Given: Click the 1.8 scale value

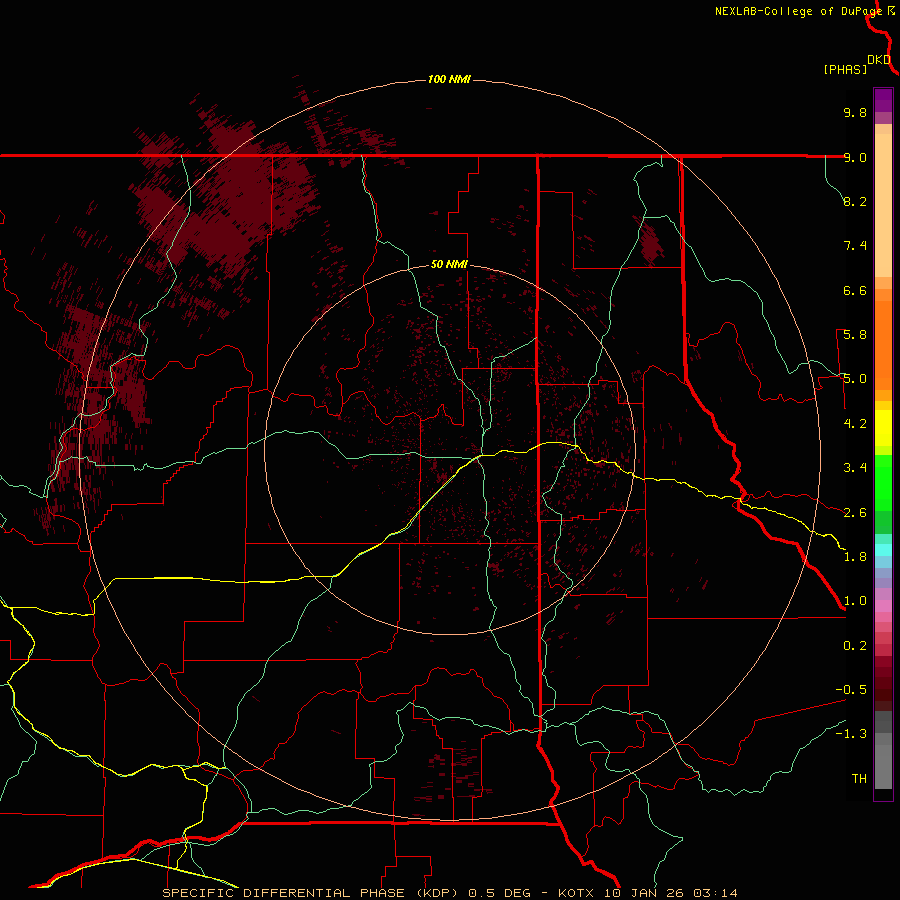Looking at the screenshot, I should [x=855, y=557].
